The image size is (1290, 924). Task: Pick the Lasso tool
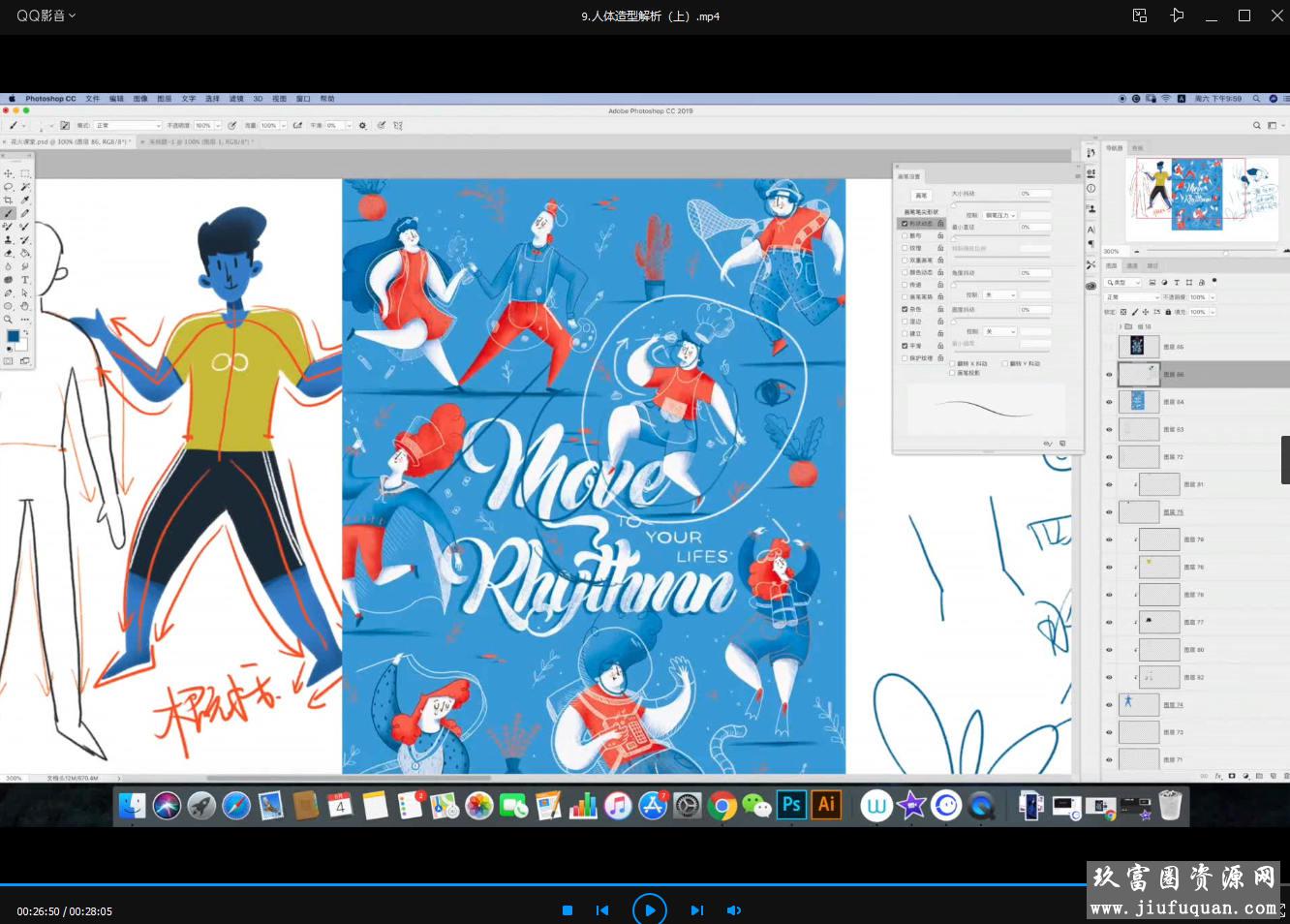(x=9, y=187)
